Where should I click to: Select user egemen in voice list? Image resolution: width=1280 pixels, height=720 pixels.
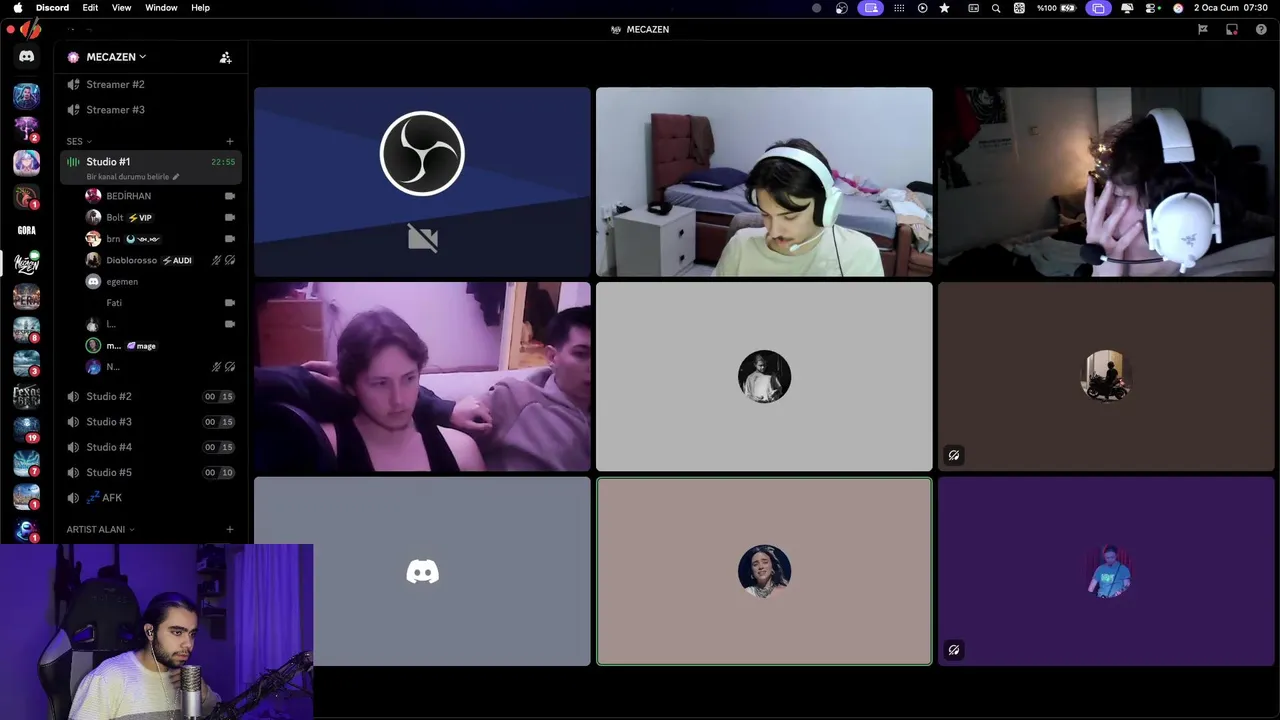[x=122, y=282]
